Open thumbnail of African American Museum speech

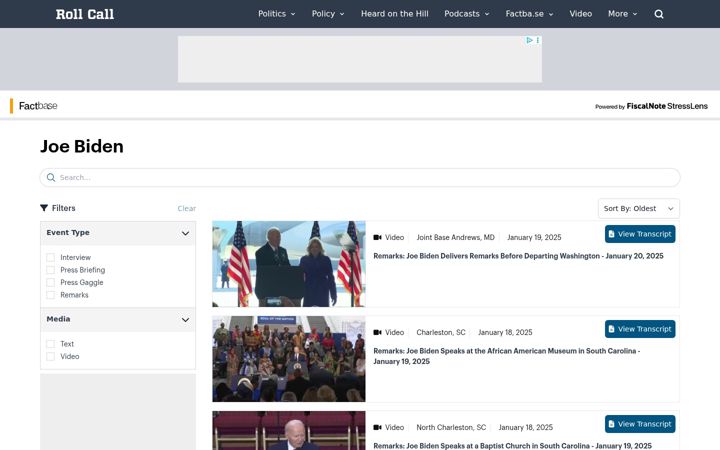[x=289, y=359]
